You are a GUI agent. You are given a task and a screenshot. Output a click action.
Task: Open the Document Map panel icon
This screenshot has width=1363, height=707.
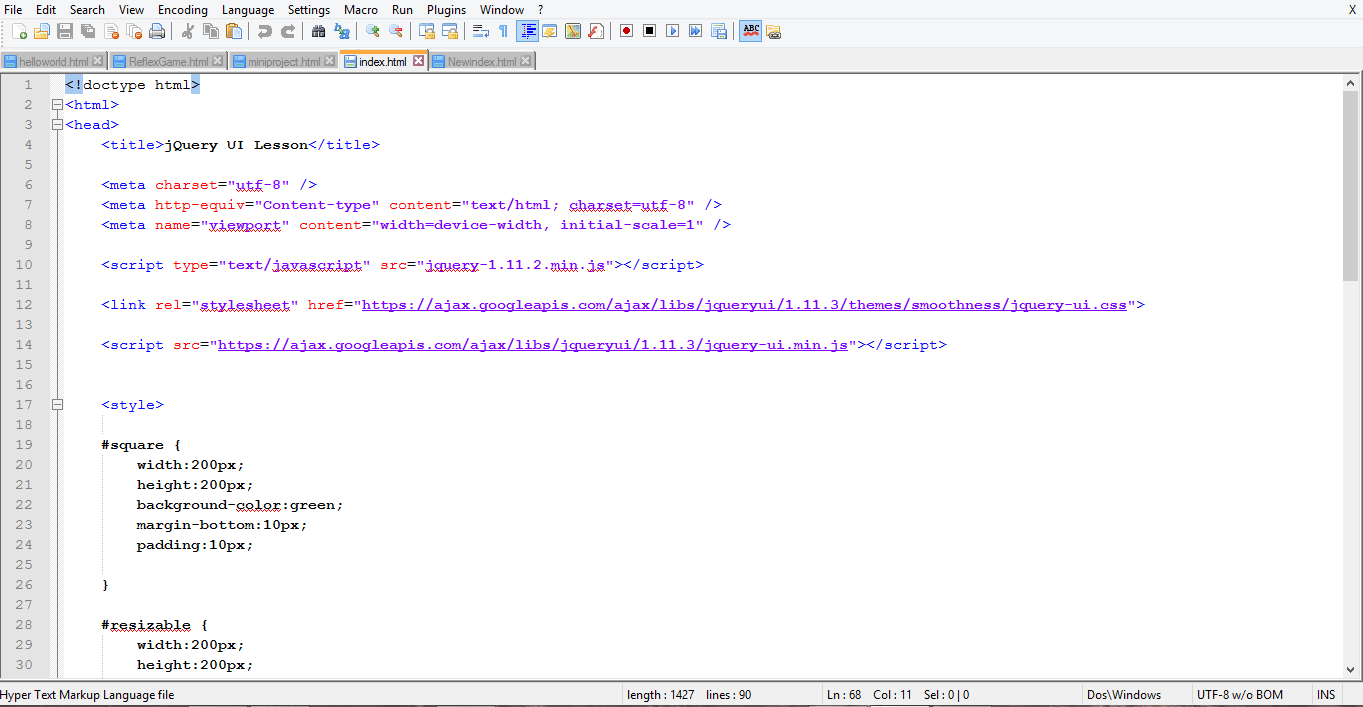click(572, 31)
